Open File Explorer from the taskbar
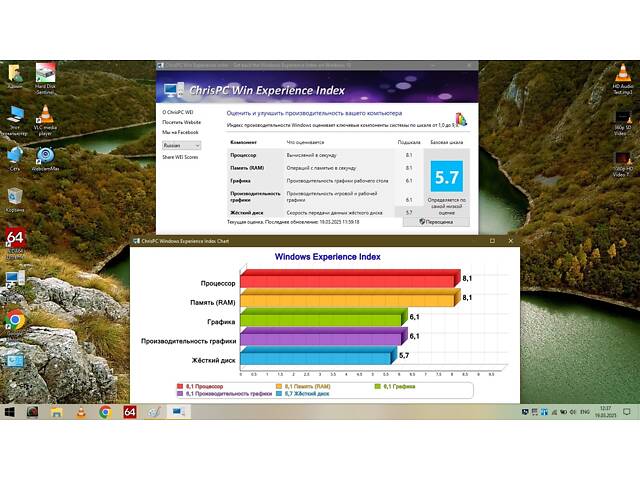This screenshot has height=480, width=640. pos(56,412)
